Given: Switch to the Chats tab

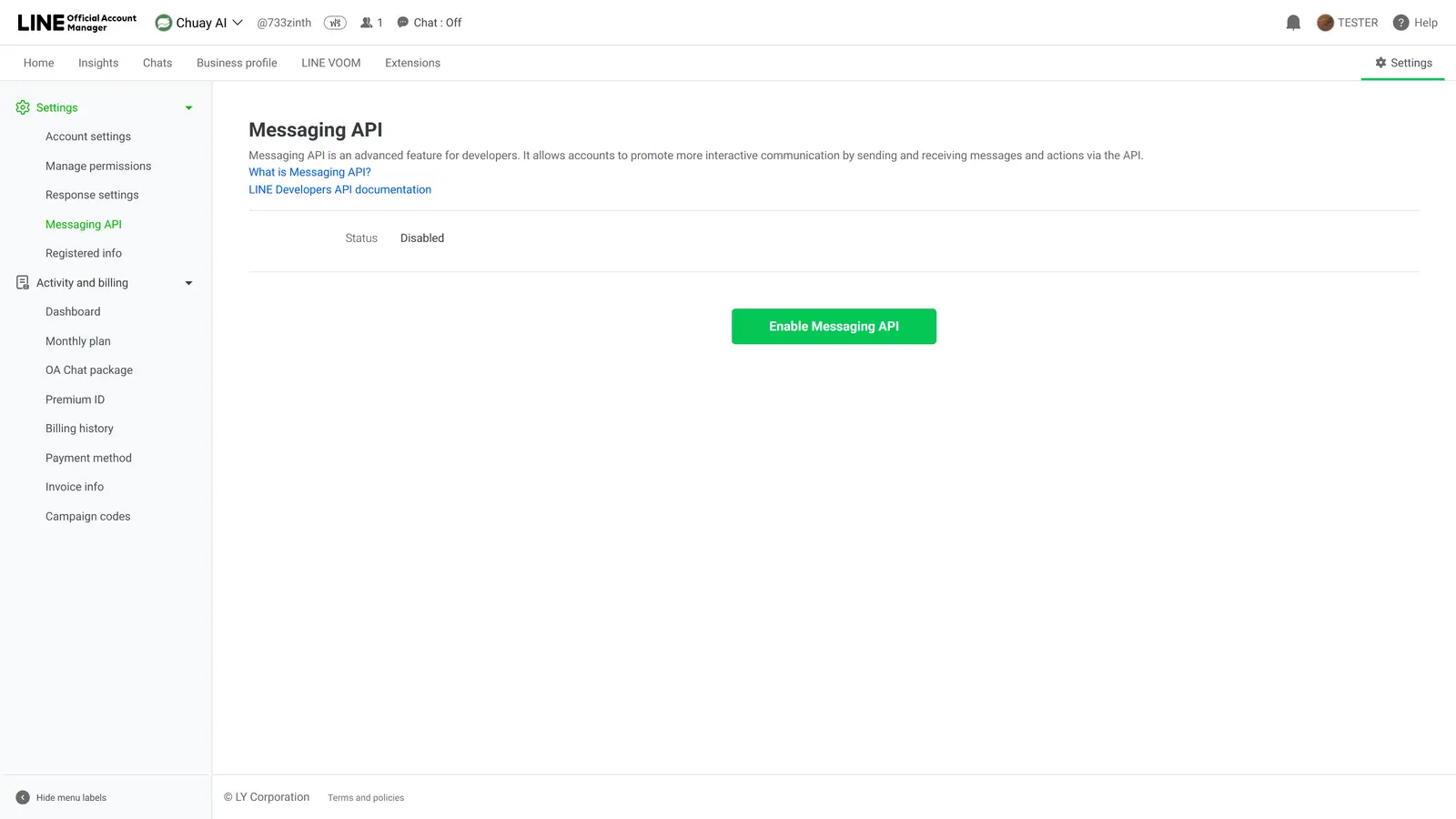Looking at the screenshot, I should 157,63.
